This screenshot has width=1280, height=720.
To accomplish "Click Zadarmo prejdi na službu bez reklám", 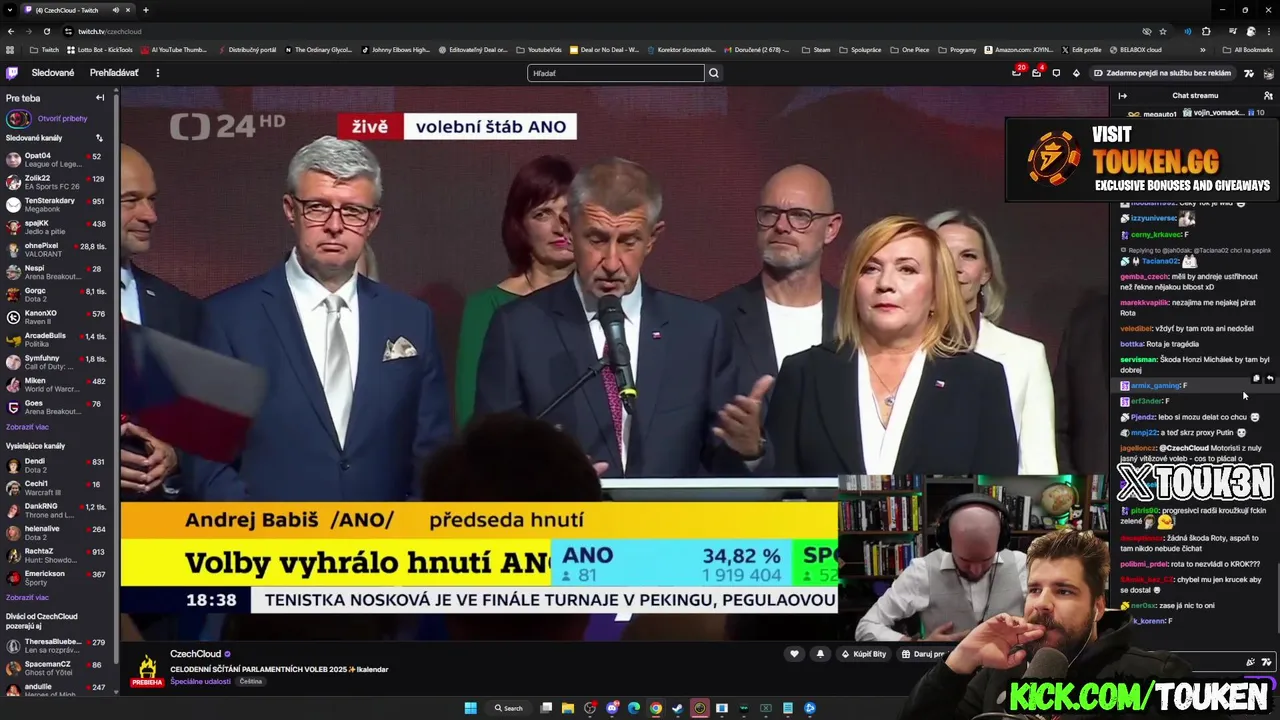I will [1162, 73].
